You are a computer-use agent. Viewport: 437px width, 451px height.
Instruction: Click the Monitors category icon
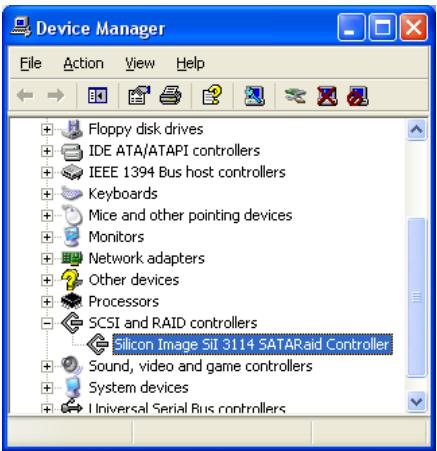pyautogui.click(x=72, y=237)
